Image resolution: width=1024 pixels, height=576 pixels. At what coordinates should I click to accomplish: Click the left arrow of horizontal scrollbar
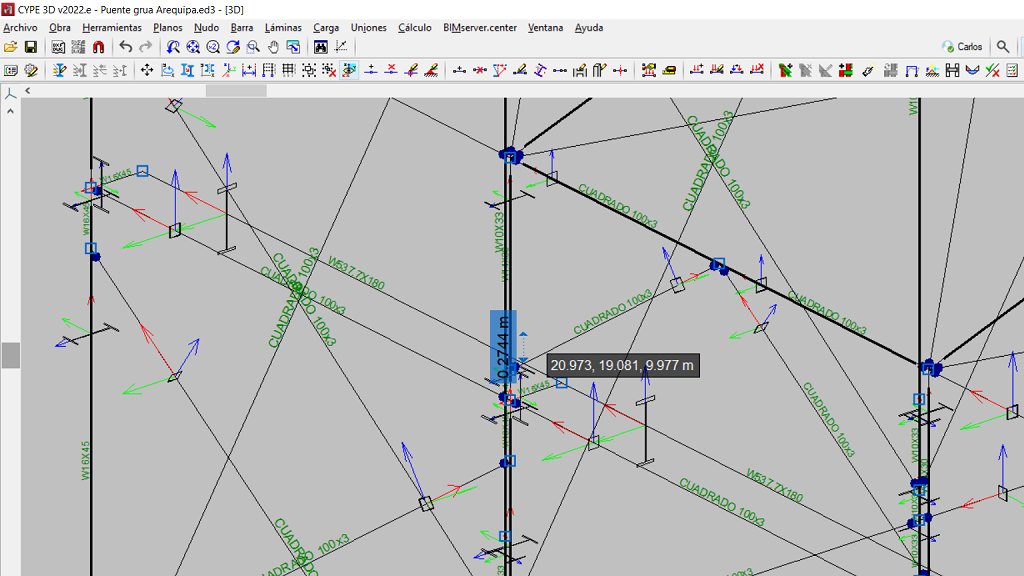[x=27, y=91]
